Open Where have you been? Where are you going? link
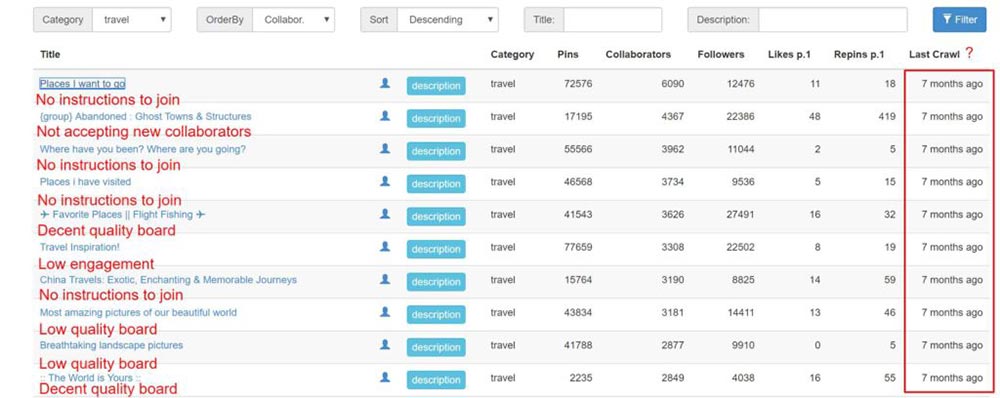 coord(143,149)
